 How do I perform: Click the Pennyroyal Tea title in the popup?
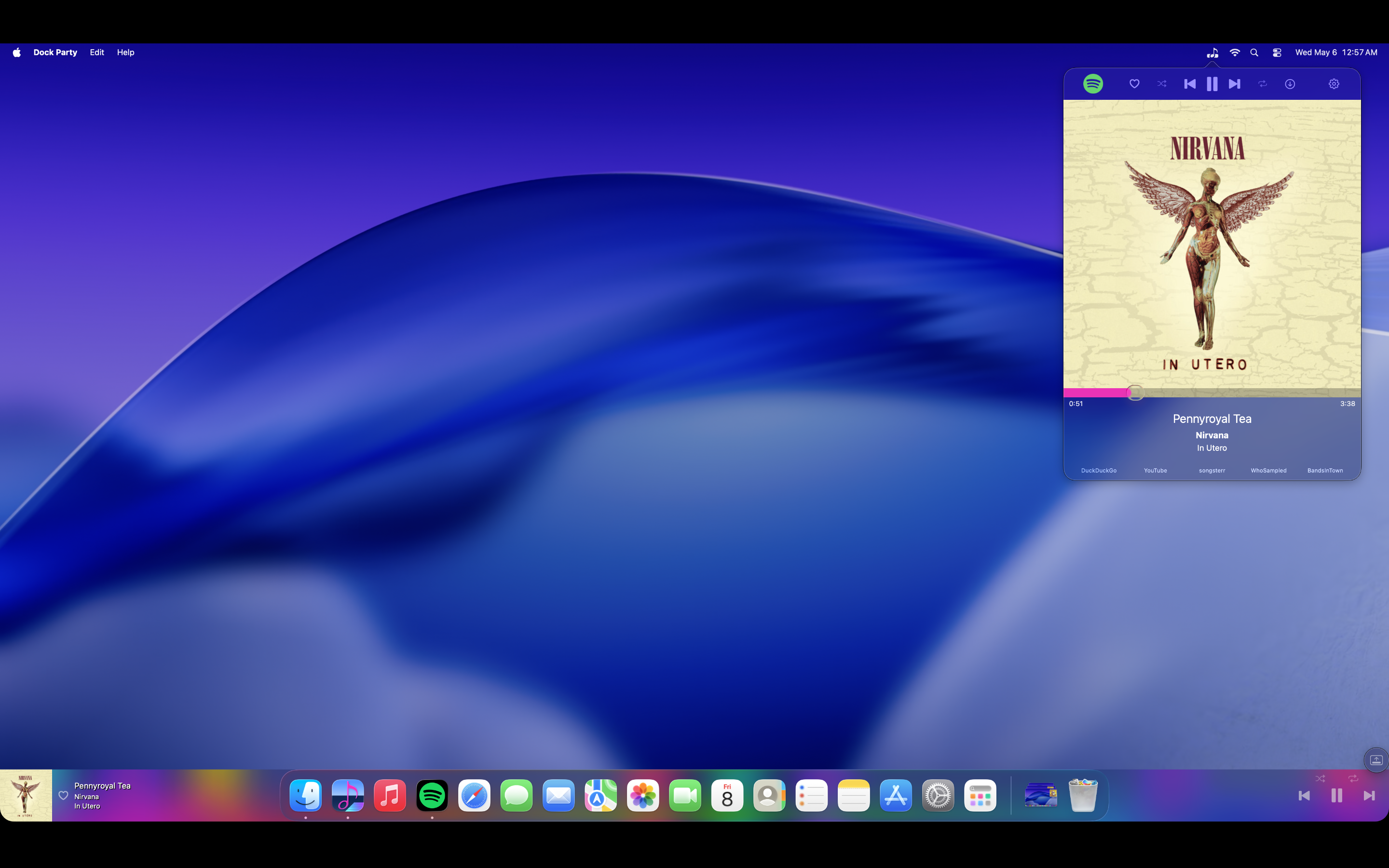(1212, 419)
